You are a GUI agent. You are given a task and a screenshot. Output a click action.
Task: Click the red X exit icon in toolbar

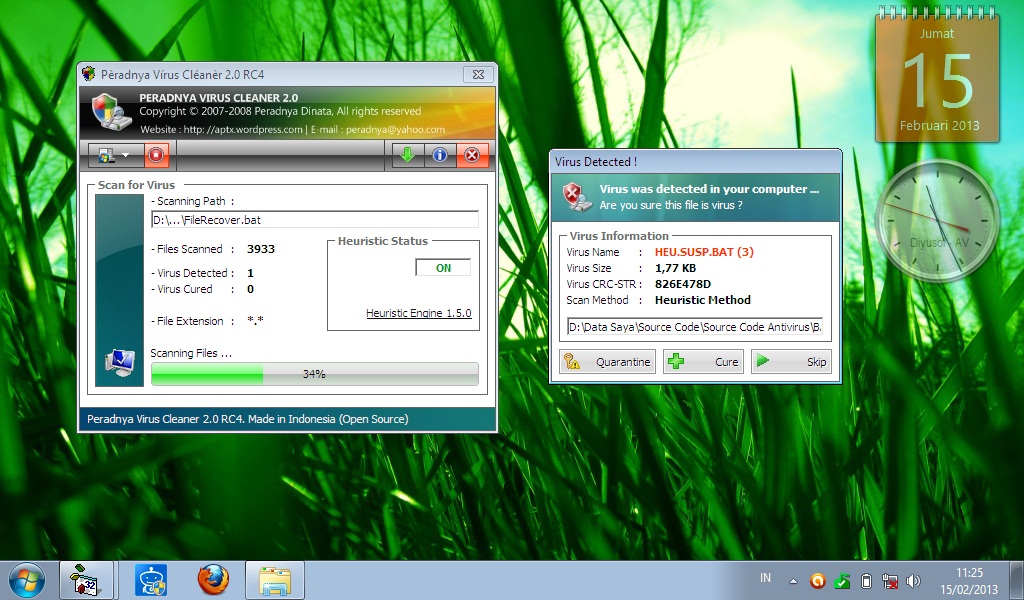click(472, 155)
